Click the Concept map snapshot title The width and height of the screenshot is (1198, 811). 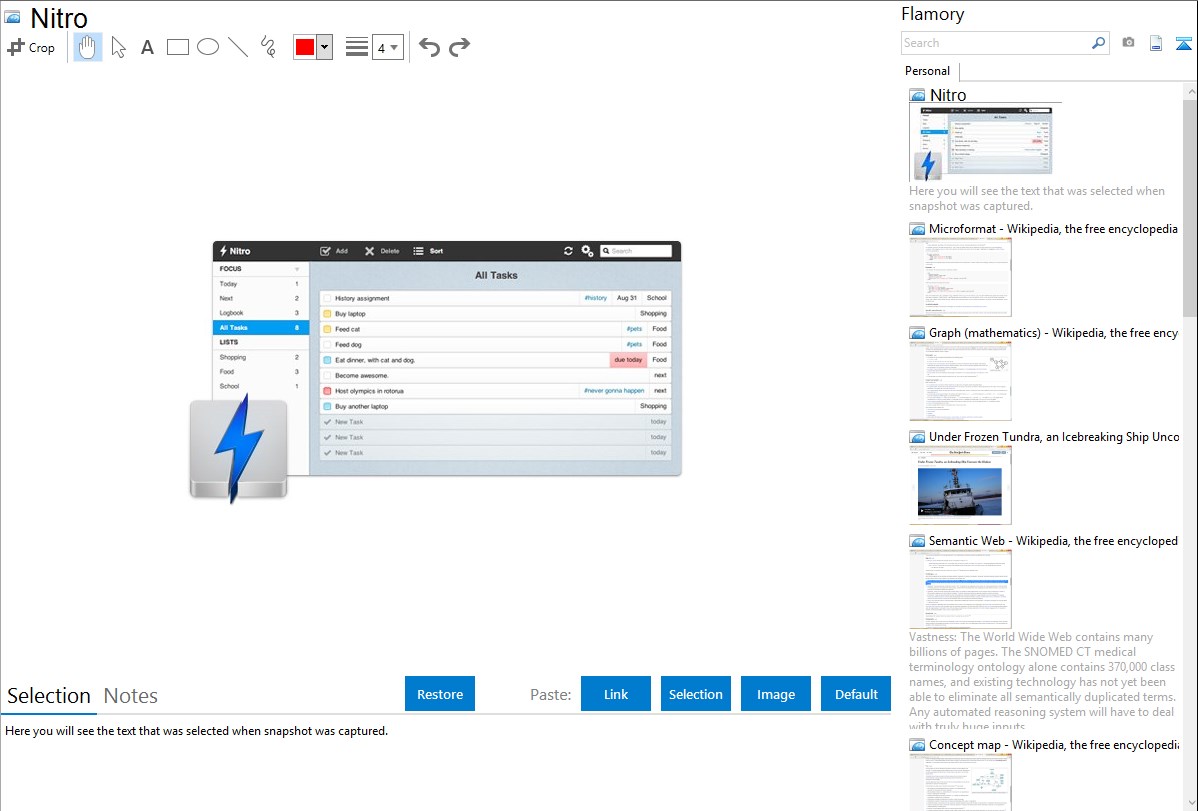(x=1053, y=744)
